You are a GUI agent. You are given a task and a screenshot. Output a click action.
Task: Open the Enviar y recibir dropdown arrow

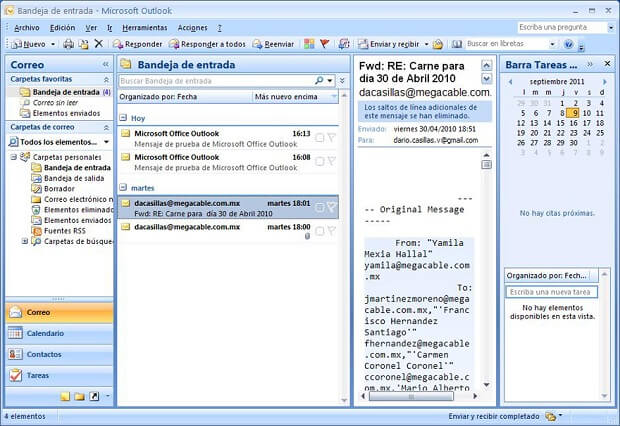[426, 44]
